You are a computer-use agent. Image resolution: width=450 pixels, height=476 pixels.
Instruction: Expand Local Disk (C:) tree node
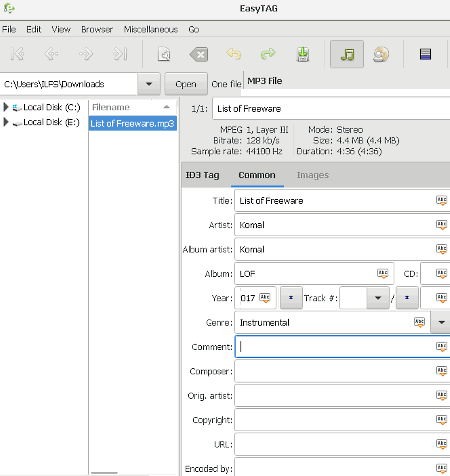coord(6,107)
